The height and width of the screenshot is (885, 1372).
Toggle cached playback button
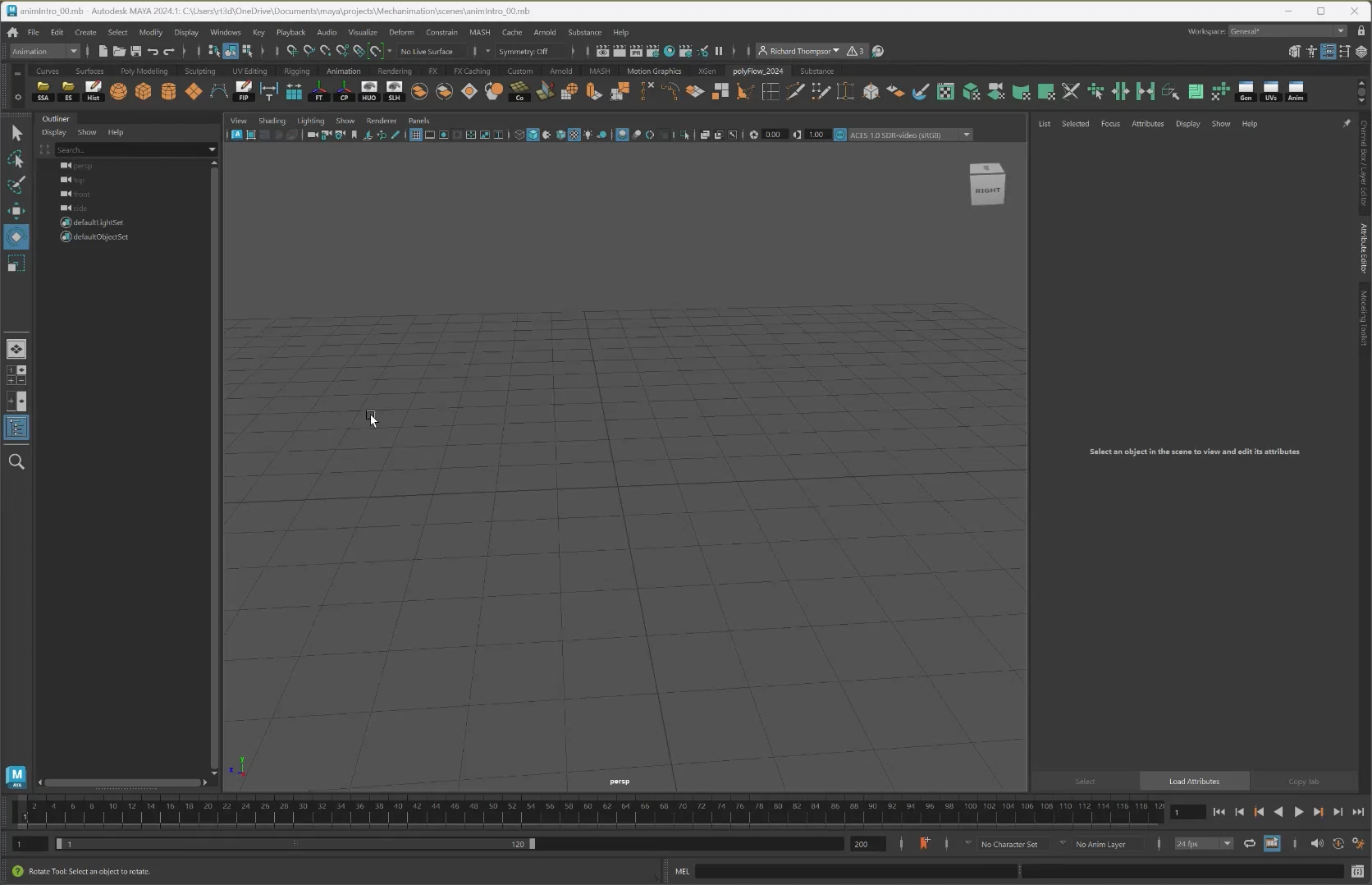(x=1272, y=844)
